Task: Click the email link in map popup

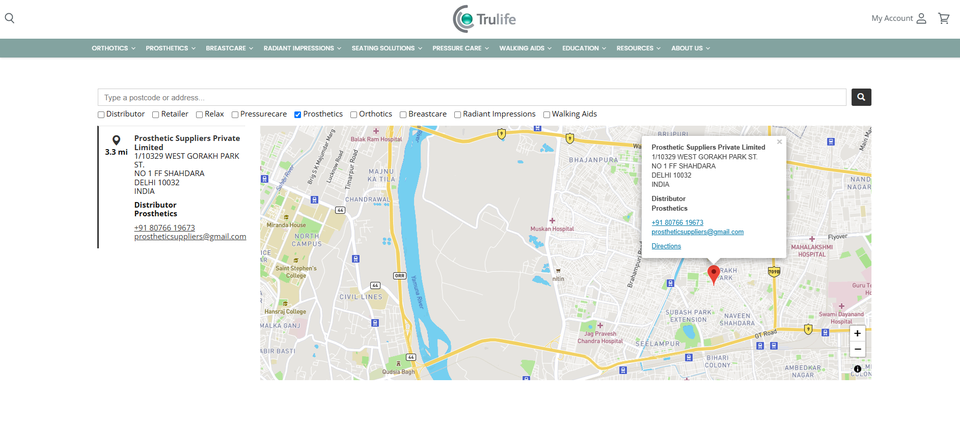Action: (697, 232)
